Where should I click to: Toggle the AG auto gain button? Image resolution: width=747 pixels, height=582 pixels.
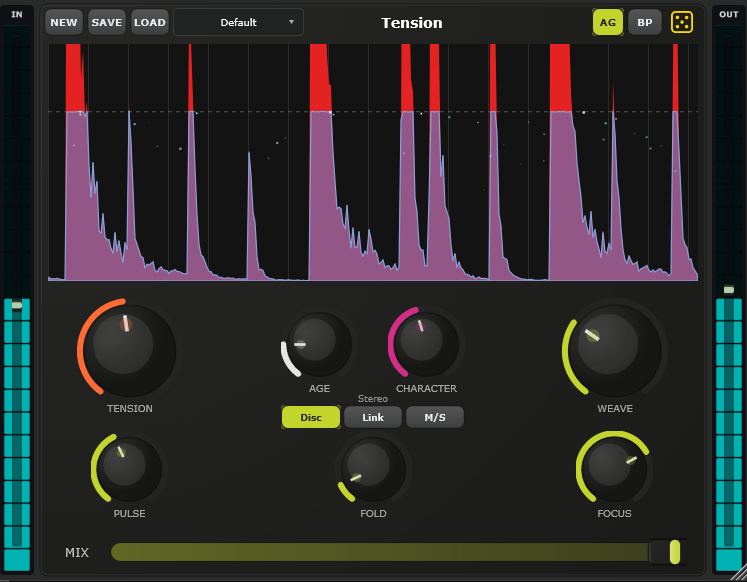[608, 22]
